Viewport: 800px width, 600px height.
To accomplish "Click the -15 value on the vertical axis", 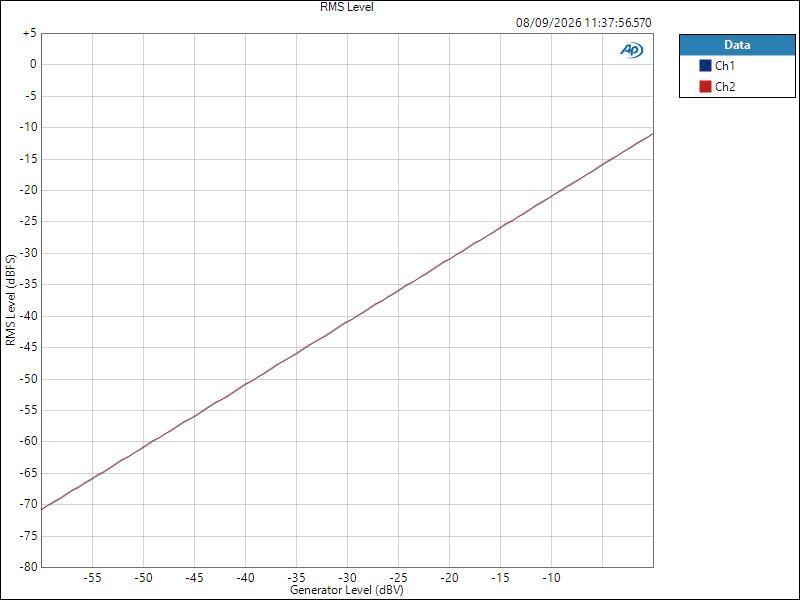I will (x=28, y=159).
